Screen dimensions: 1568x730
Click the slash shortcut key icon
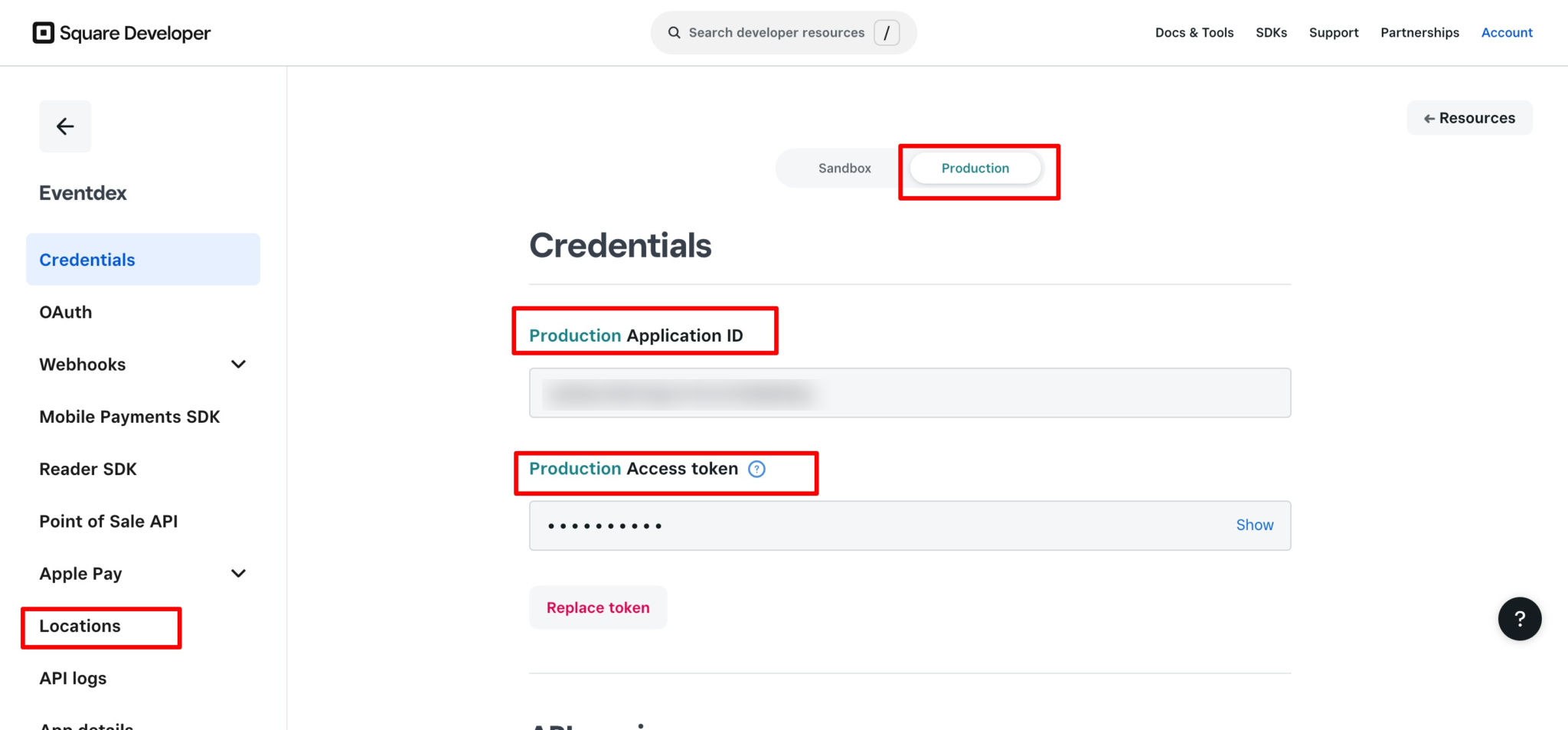(x=887, y=33)
